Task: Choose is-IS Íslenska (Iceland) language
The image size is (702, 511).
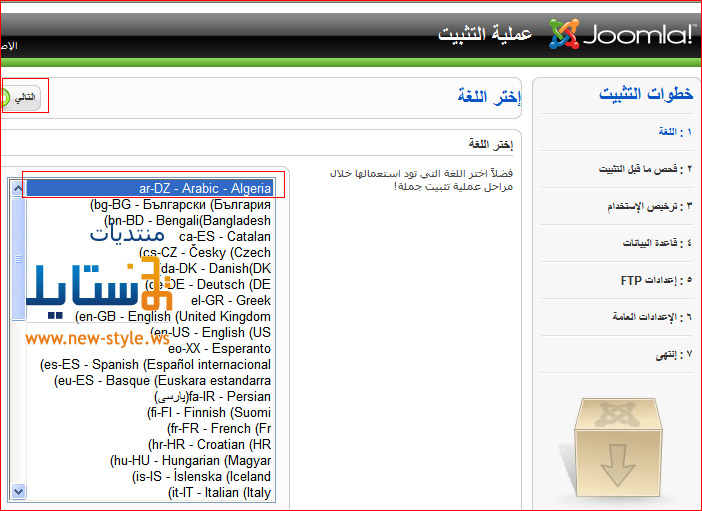Action: [149, 477]
